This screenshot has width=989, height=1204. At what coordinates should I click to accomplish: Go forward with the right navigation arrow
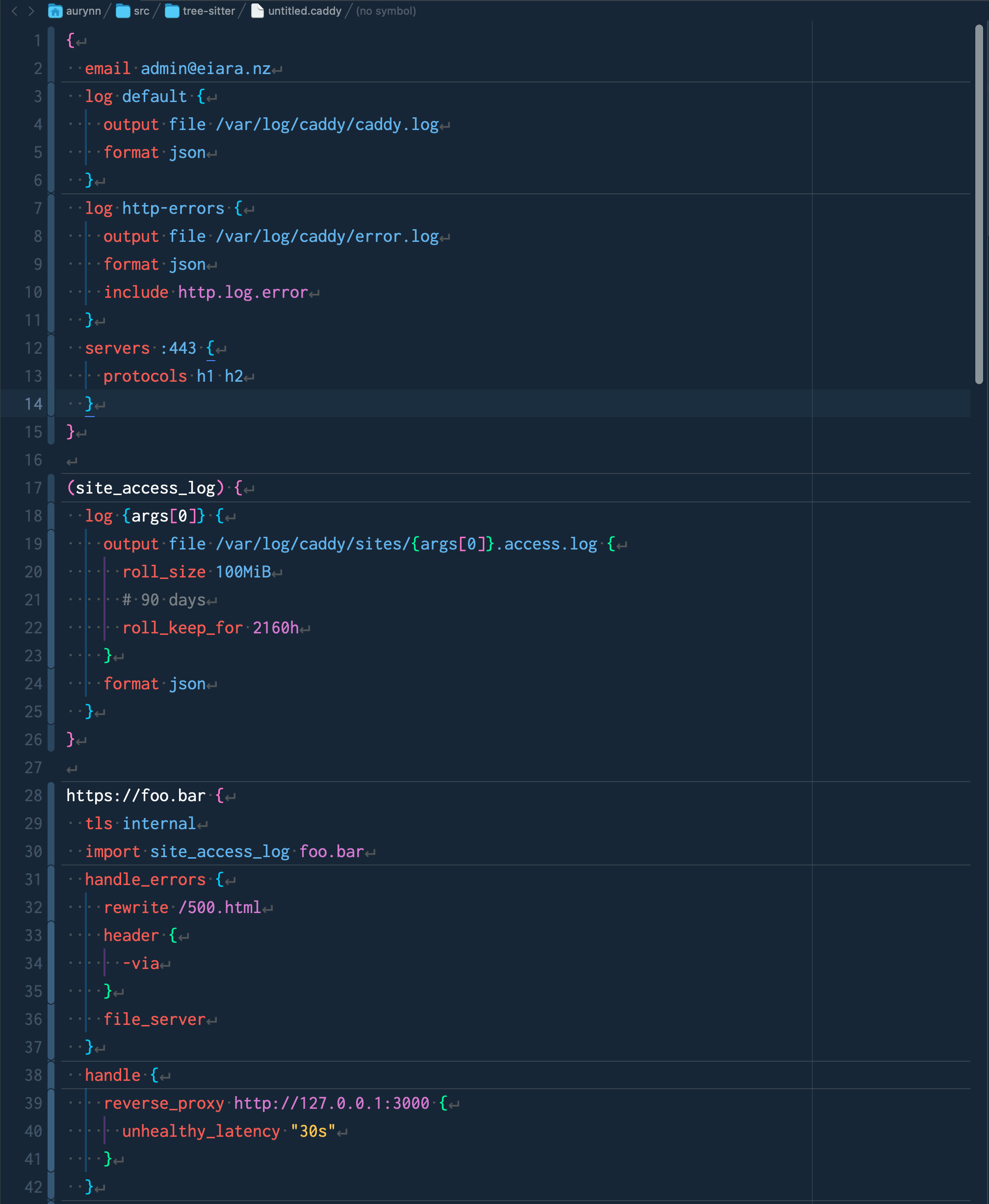tap(31, 11)
